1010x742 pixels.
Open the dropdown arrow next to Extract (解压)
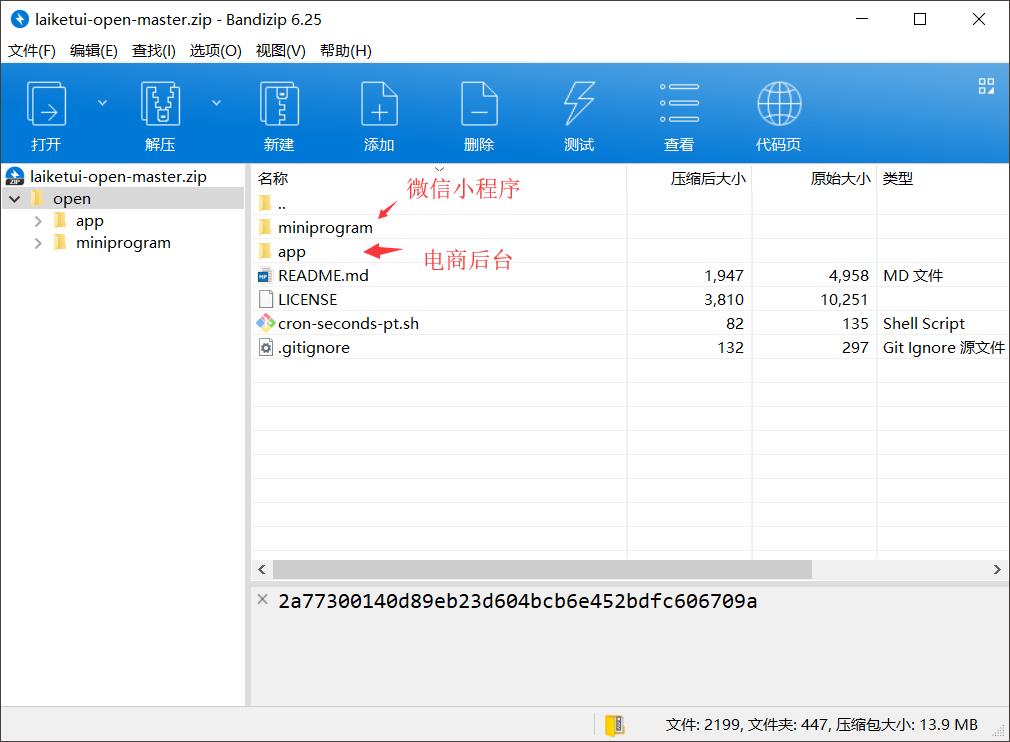216,103
